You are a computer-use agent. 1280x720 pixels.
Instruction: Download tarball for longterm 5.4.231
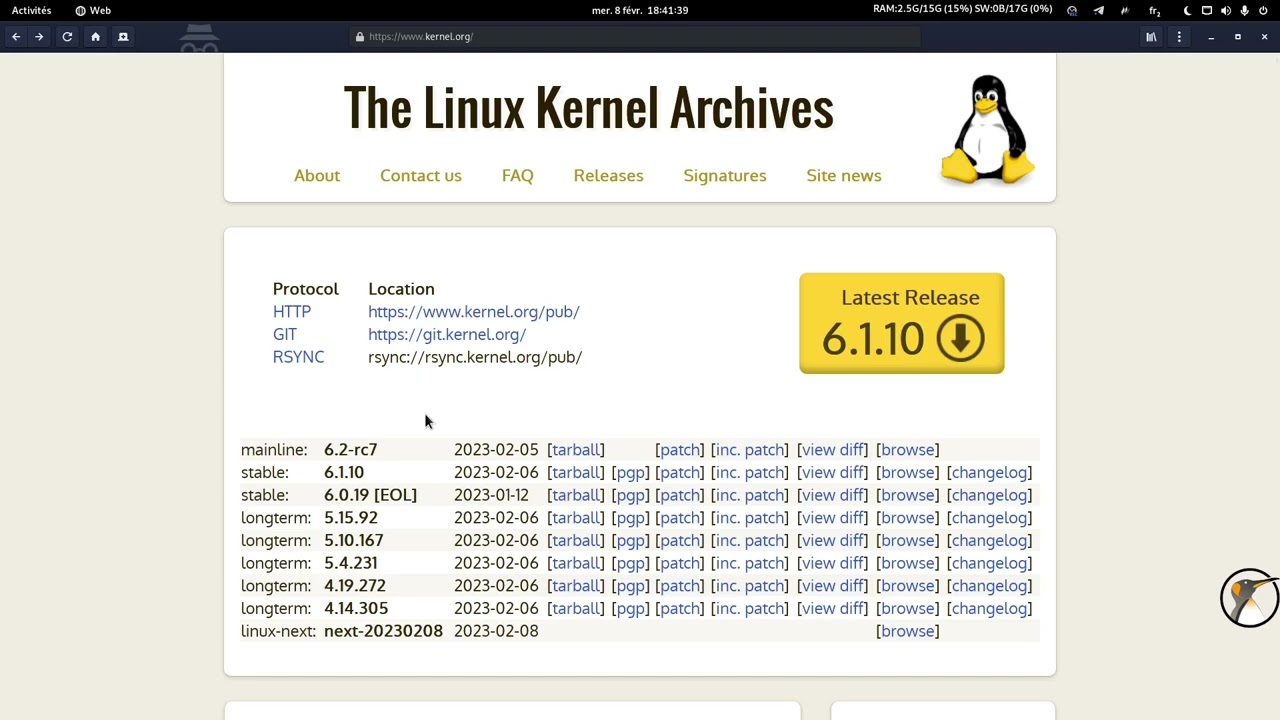[x=577, y=563]
